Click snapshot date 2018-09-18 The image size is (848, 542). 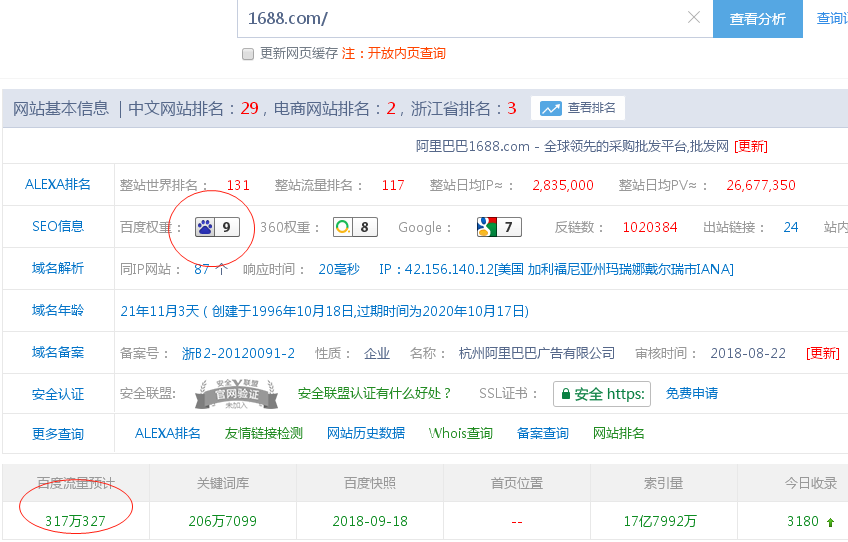pyautogui.click(x=370, y=521)
